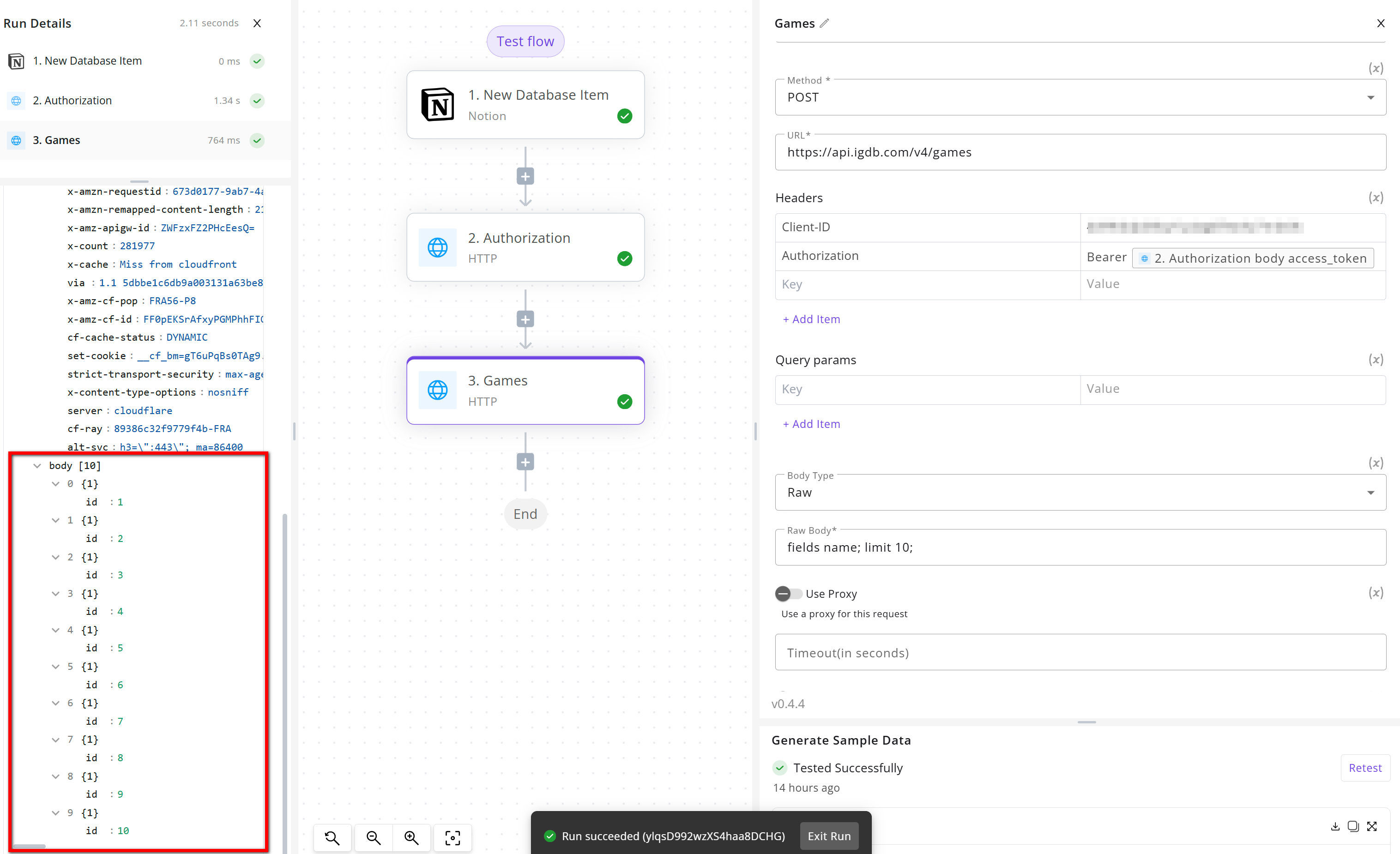Click the Authorization access_token chip
Screen dimensions: 1400x854
1253,258
